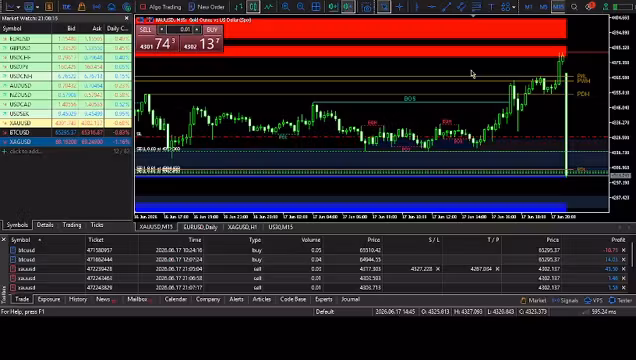Viewport: 636px width, 360px height.
Task: Open the chart type line icon
Action: click(x=10, y=7)
